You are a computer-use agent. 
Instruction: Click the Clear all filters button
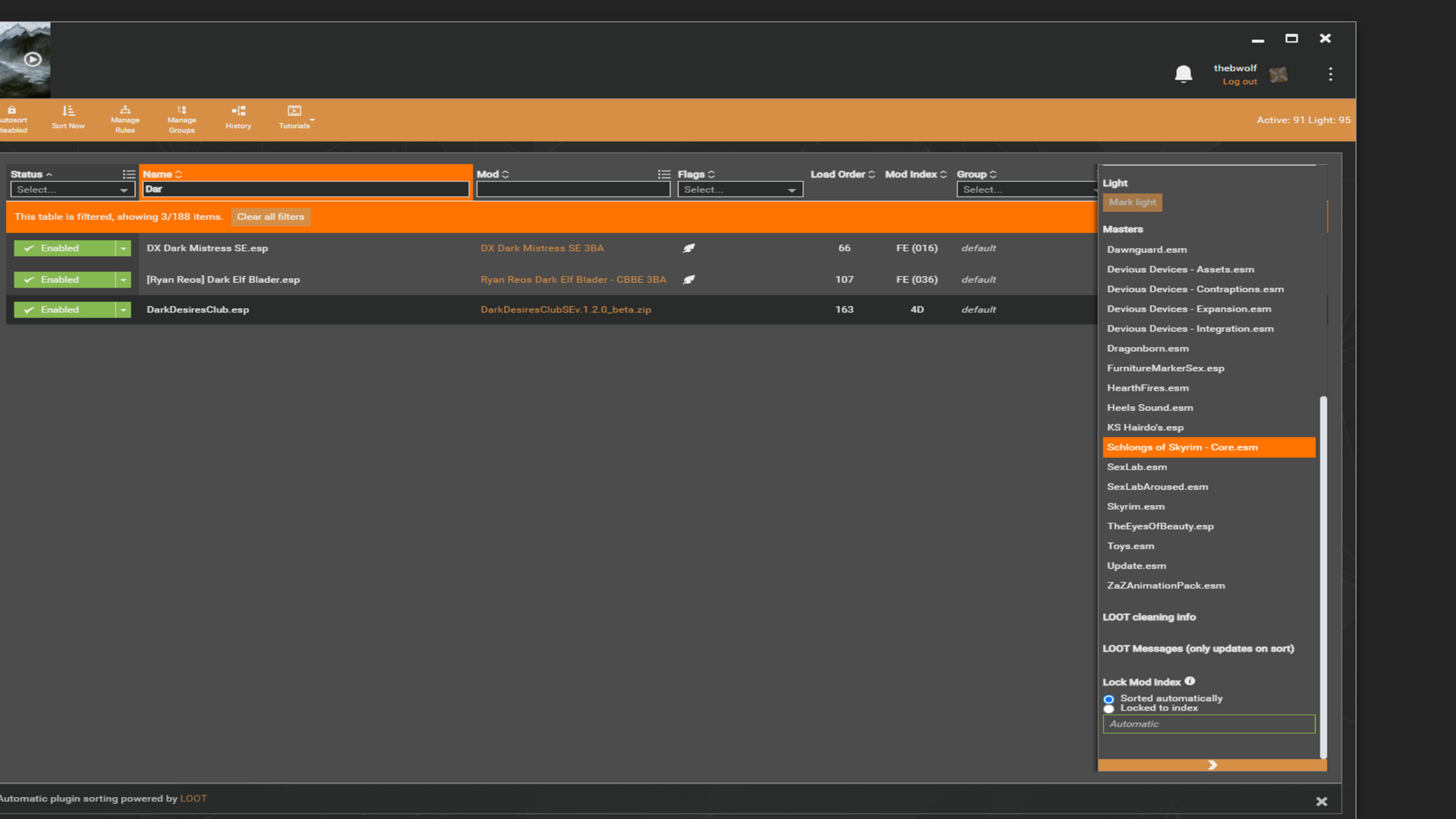coord(271,217)
